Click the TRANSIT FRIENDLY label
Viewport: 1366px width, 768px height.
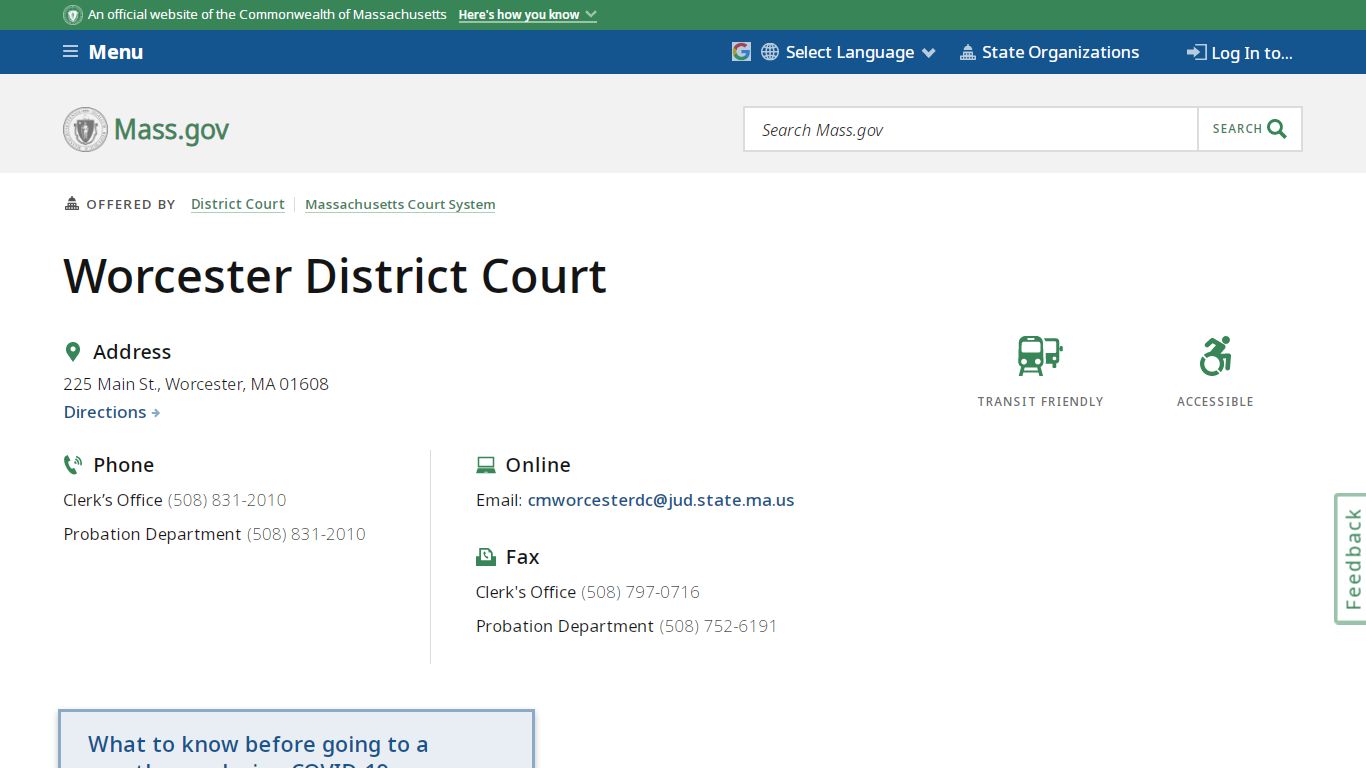(x=1040, y=401)
